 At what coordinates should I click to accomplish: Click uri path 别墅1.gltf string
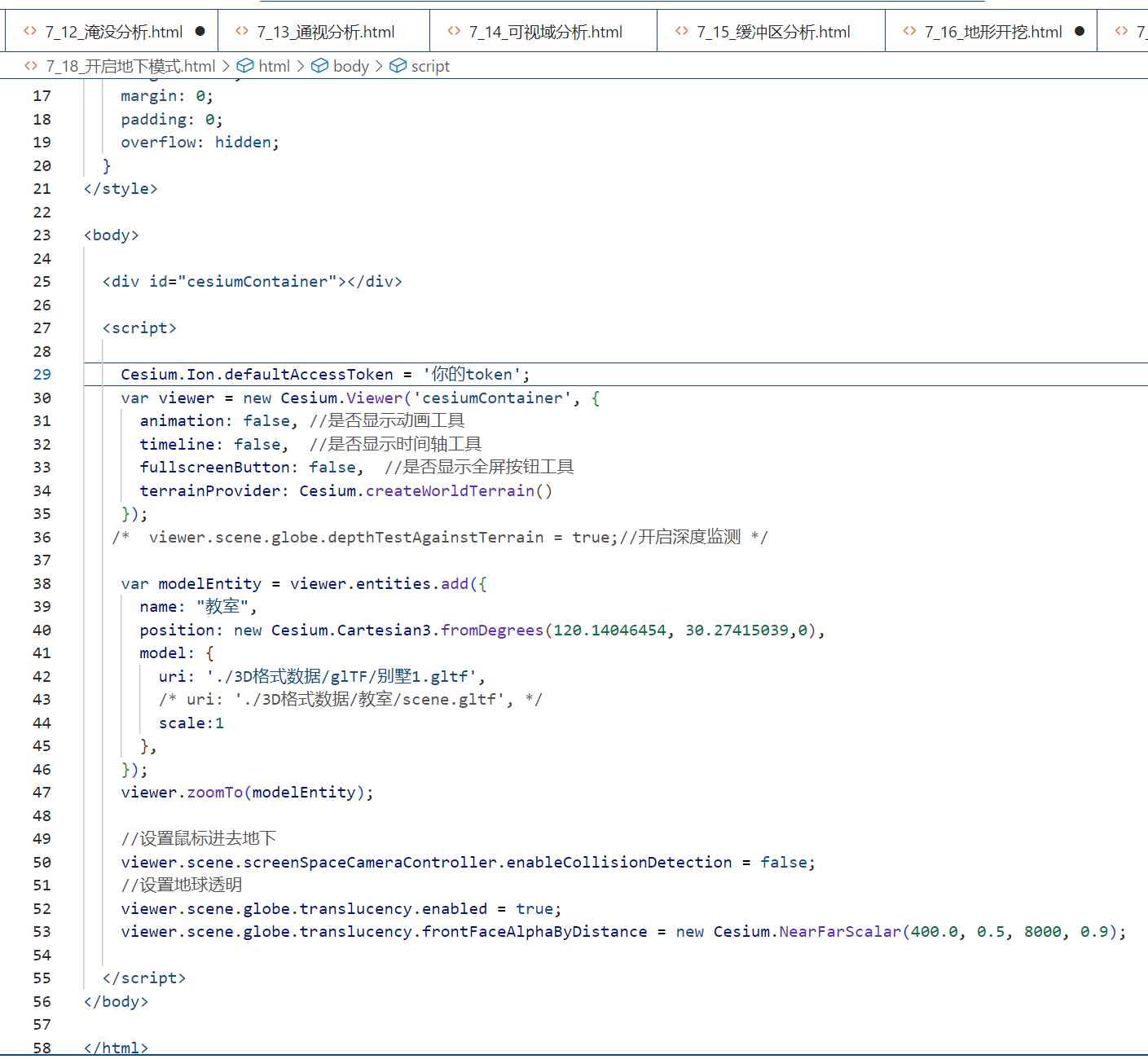[x=341, y=677]
